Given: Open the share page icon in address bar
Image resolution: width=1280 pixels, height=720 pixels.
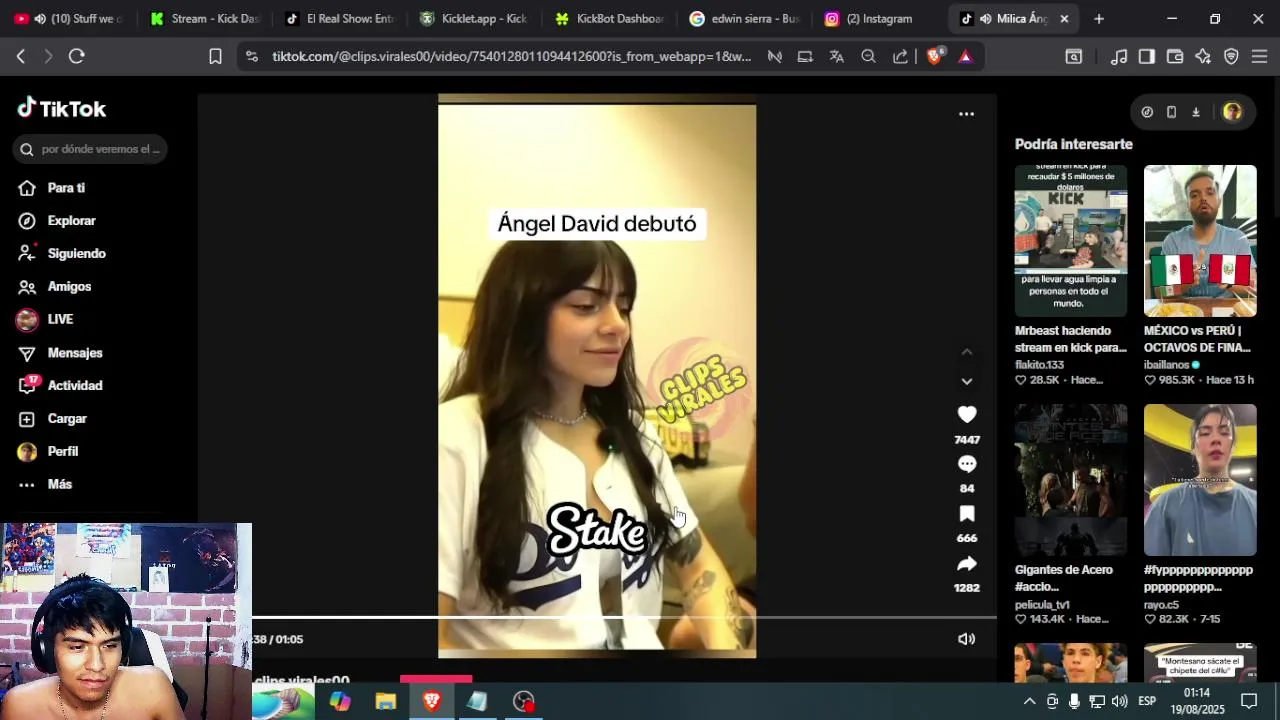Looking at the screenshot, I should coord(900,57).
